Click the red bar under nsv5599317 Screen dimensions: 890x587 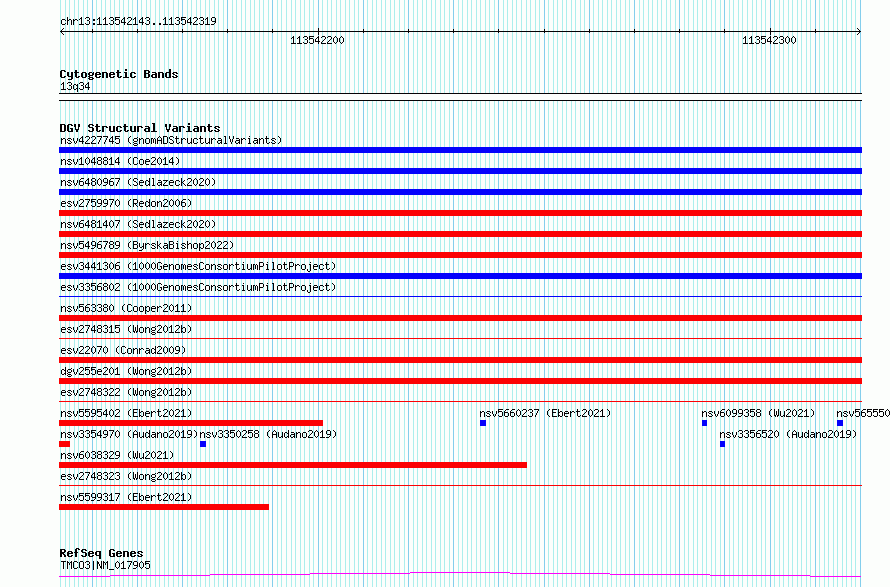(164, 507)
